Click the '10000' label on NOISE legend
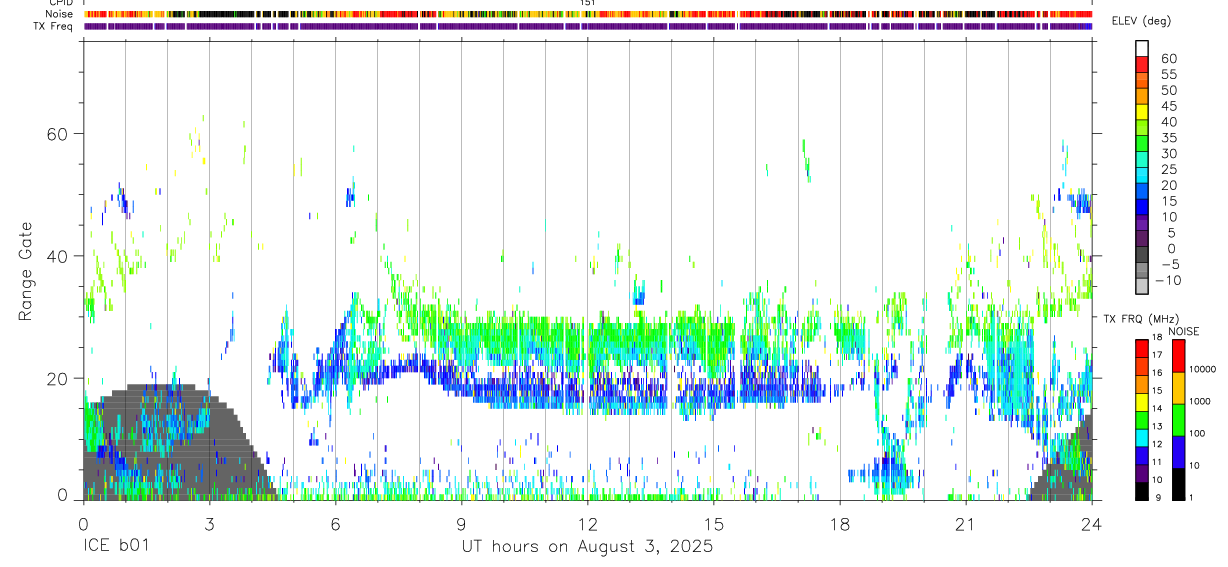1228x567 pixels. (x=1202, y=369)
